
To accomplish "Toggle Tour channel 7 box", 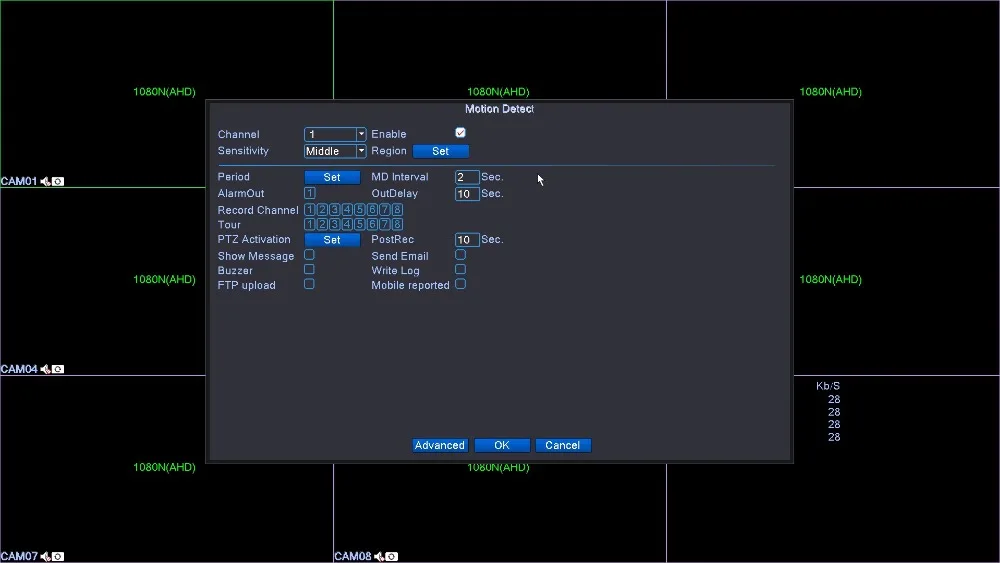I will (x=385, y=224).
